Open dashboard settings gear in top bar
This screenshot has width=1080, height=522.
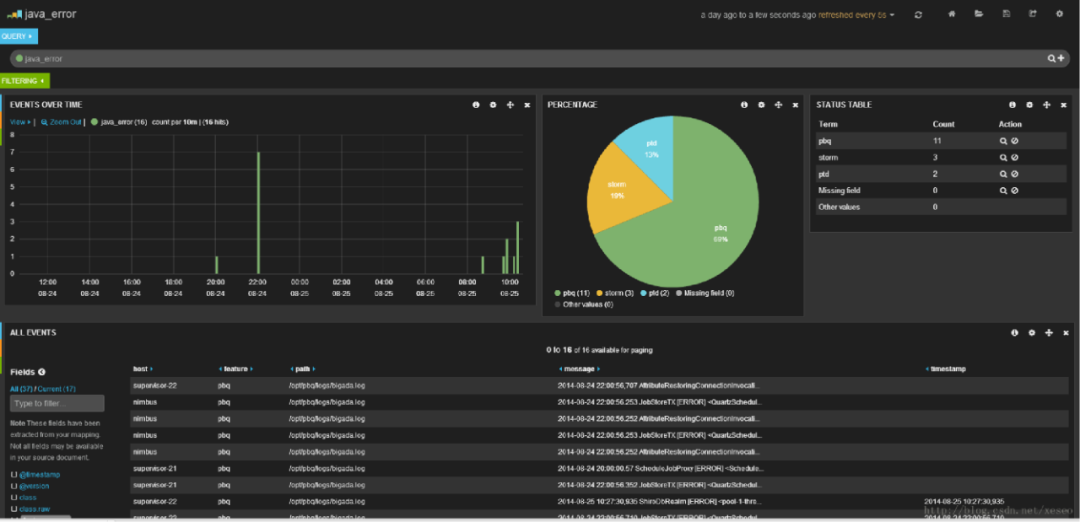coord(1059,14)
